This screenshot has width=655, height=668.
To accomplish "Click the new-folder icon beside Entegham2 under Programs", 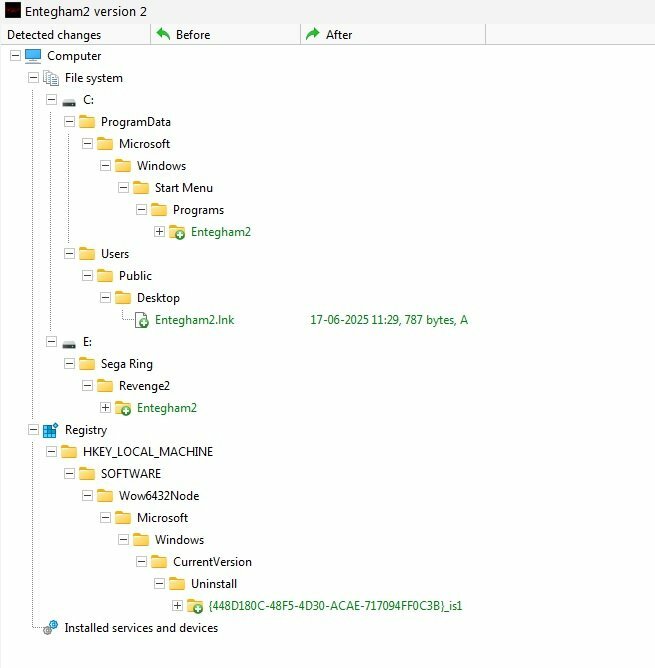I will click(177, 232).
